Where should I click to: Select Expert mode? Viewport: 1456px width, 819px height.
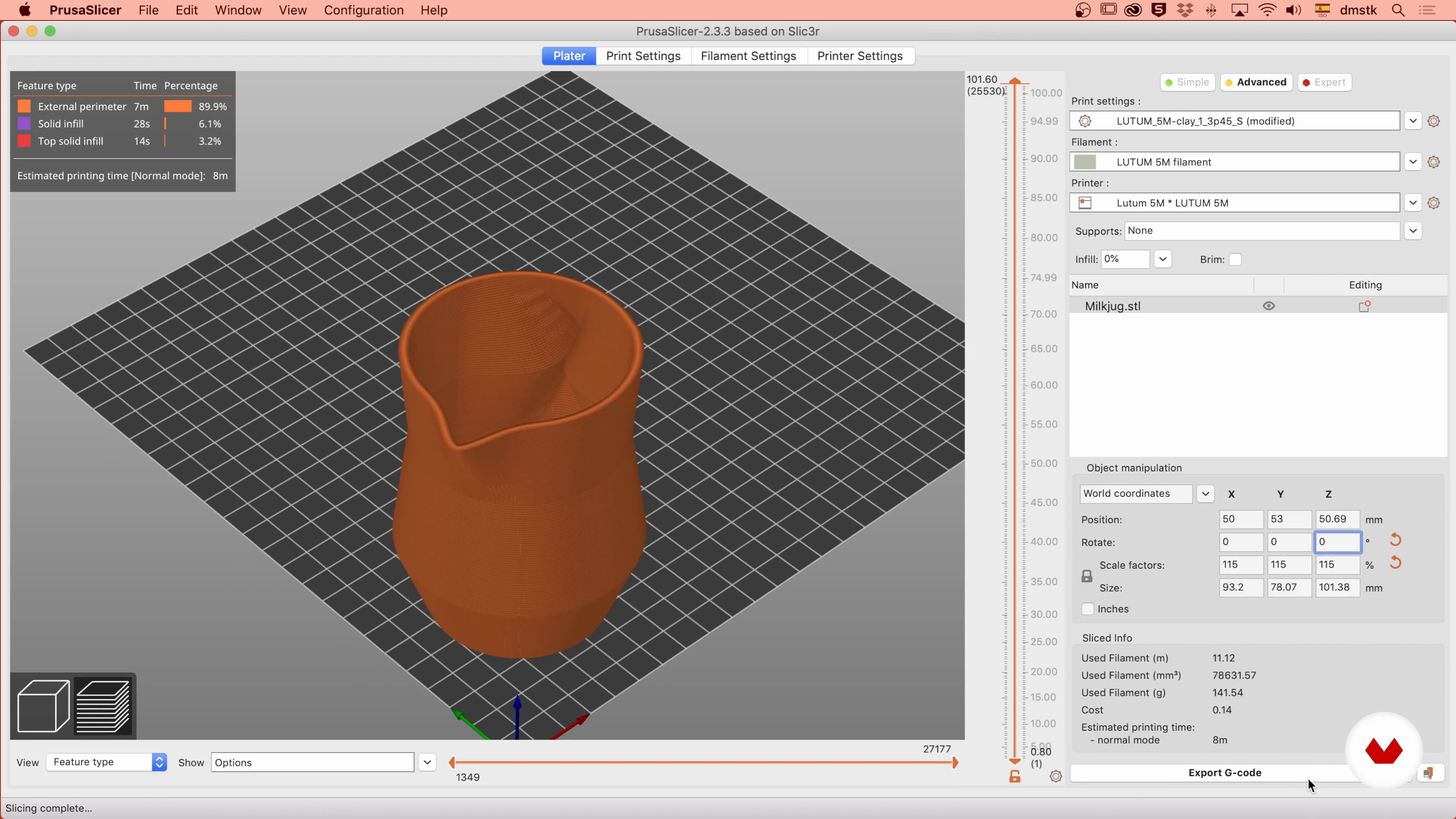1324,82
